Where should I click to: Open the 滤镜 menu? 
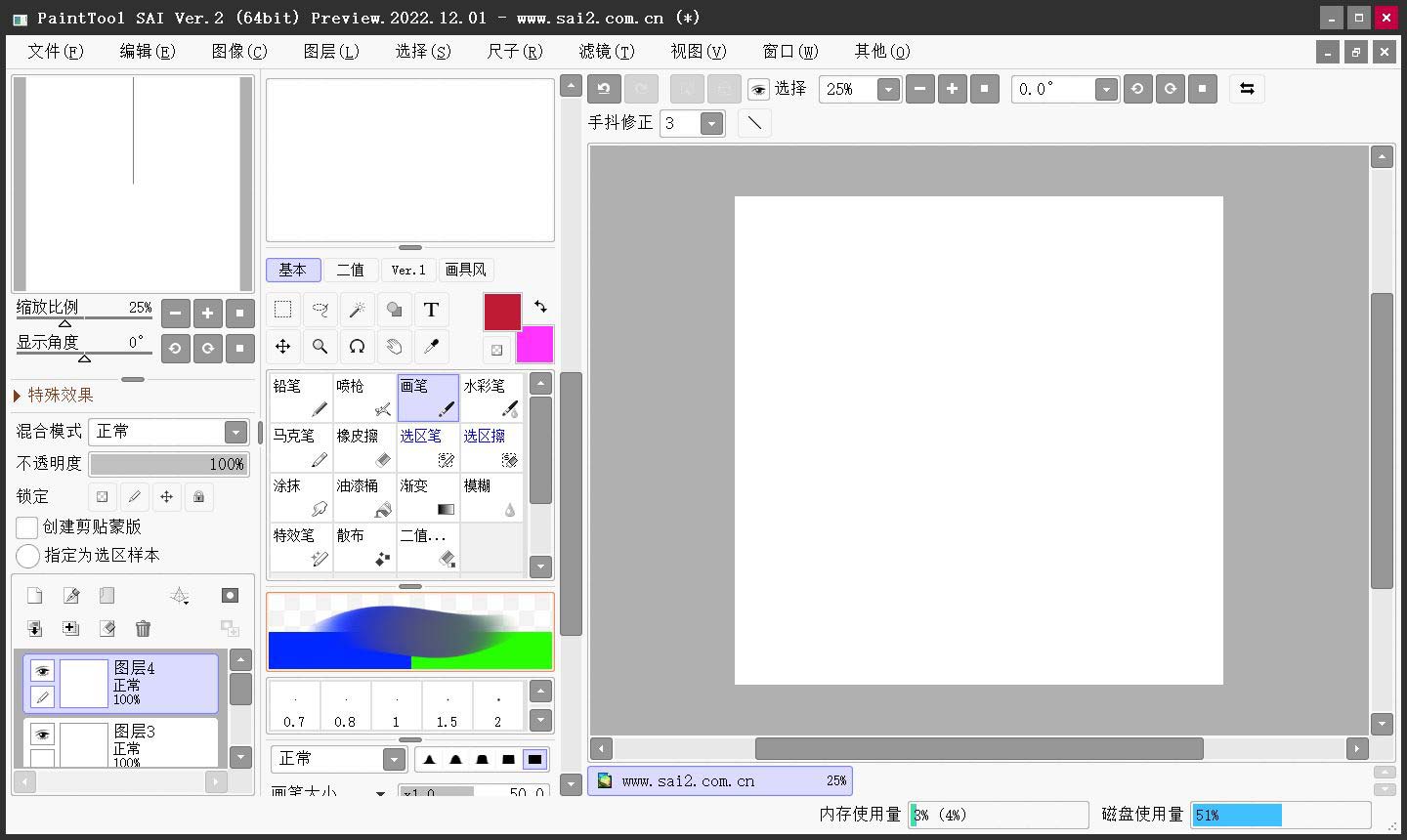pos(606,52)
